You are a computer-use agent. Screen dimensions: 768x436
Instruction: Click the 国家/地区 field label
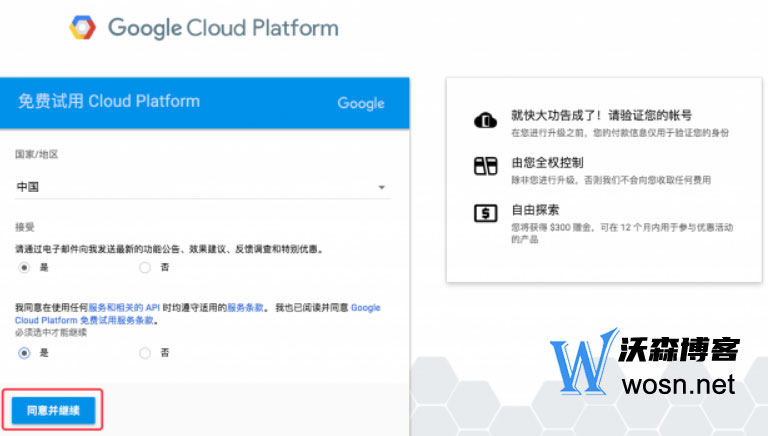37,155
